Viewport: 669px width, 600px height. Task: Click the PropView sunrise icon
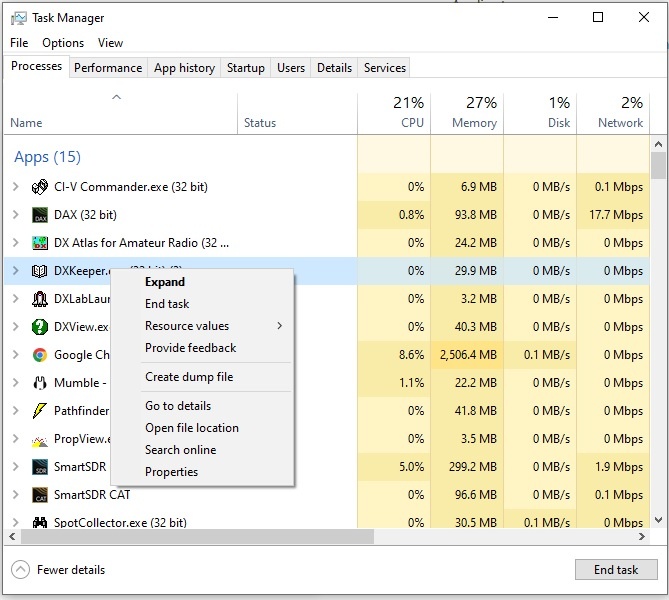coord(40,441)
